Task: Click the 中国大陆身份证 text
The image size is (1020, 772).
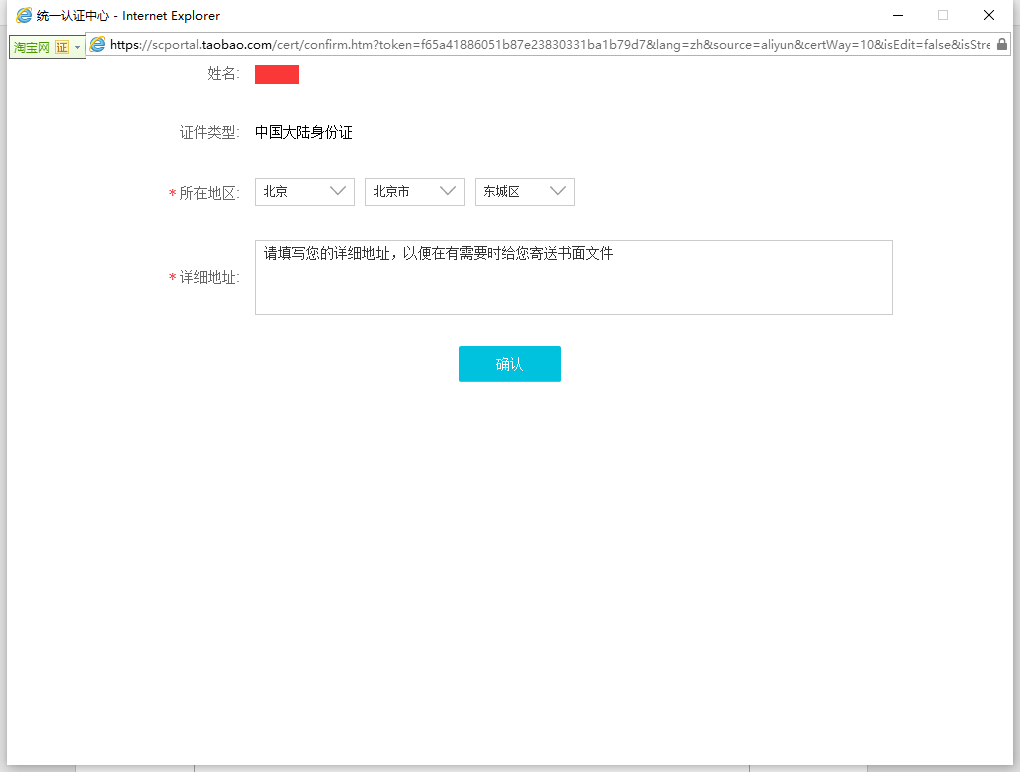Action: (x=304, y=133)
